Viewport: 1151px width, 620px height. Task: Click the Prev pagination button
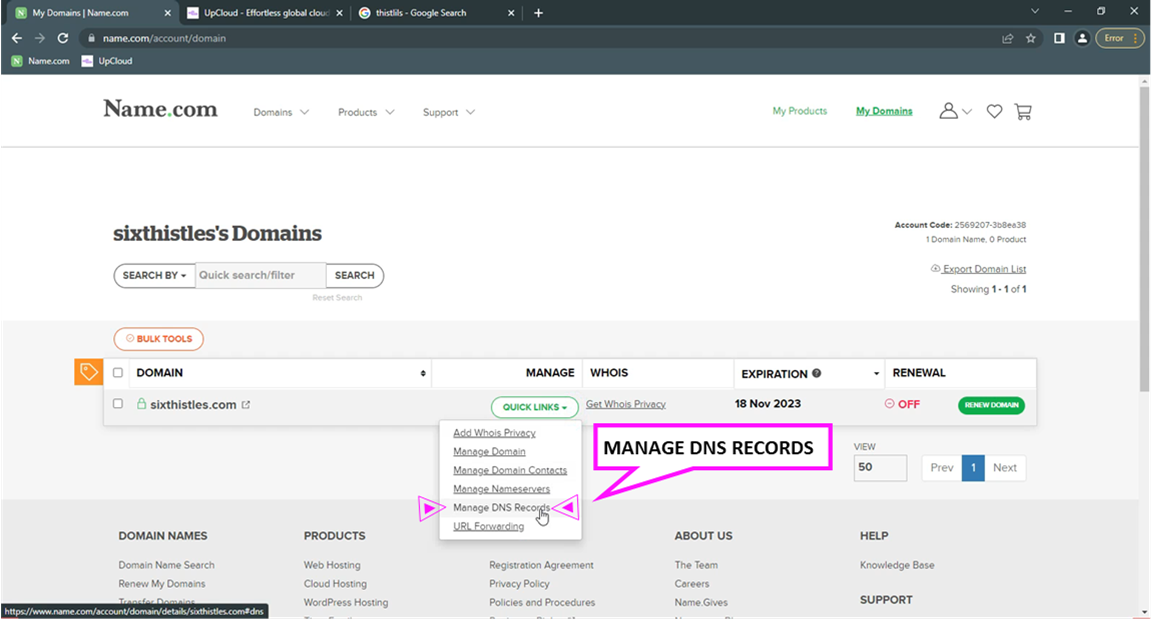coord(942,467)
